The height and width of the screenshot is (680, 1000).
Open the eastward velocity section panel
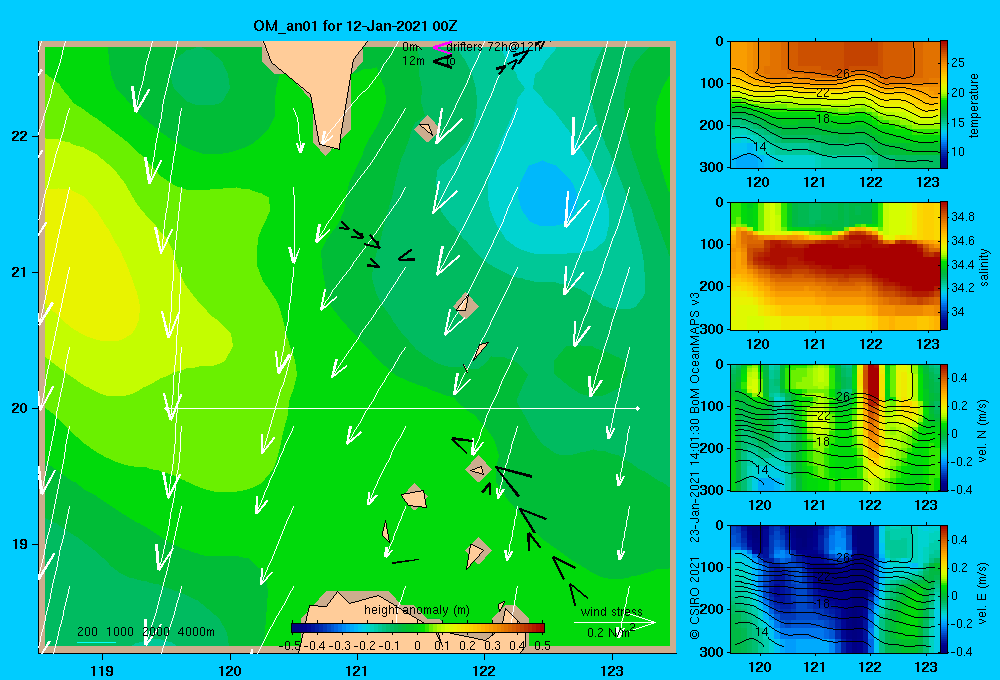(x=835, y=589)
